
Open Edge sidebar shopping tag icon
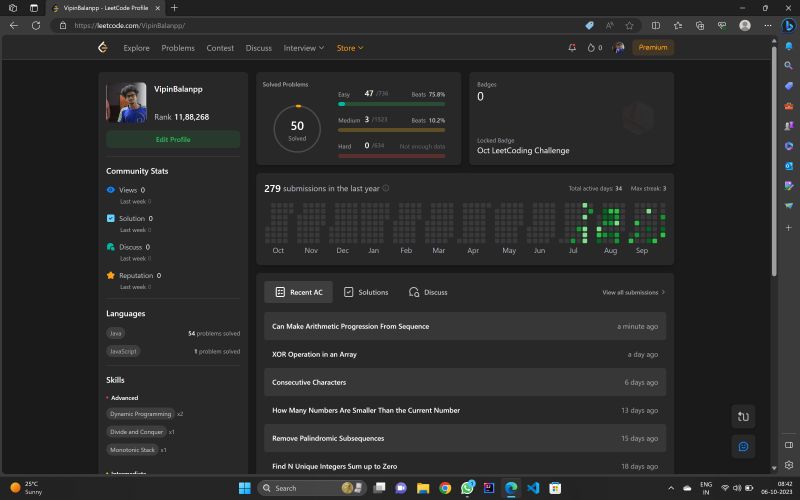pyautogui.click(x=788, y=86)
